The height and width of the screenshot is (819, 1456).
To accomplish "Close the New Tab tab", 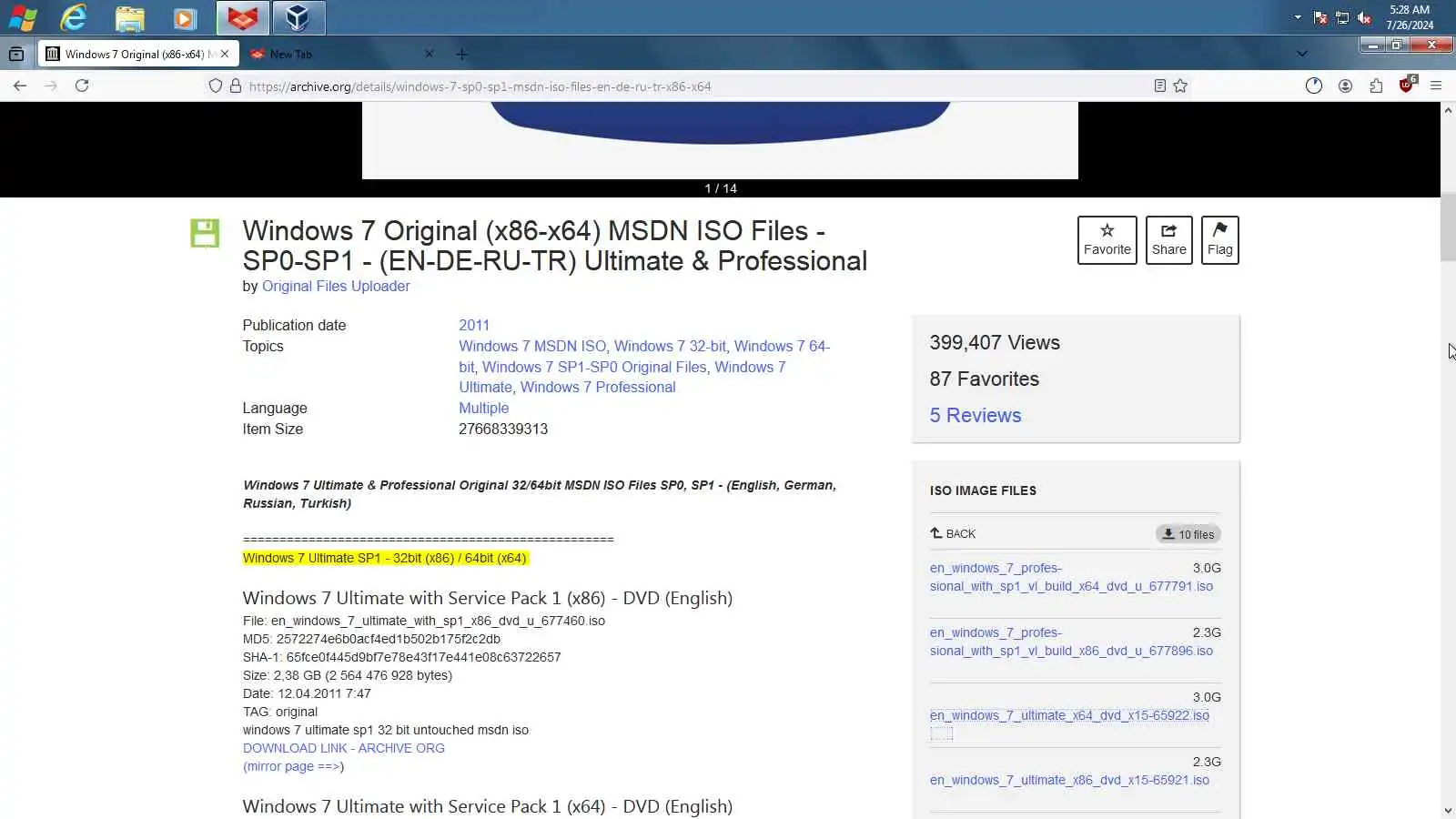I will click(430, 54).
